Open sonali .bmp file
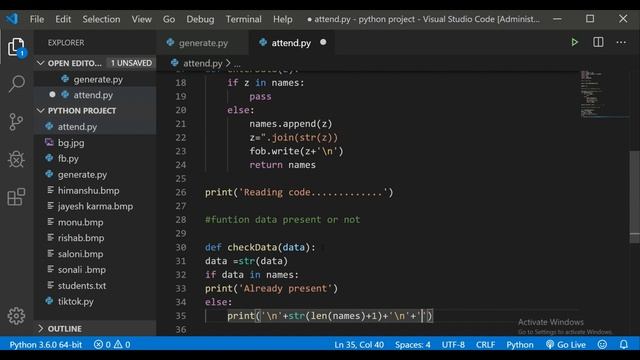The height and width of the screenshot is (360, 640). [x=82, y=269]
